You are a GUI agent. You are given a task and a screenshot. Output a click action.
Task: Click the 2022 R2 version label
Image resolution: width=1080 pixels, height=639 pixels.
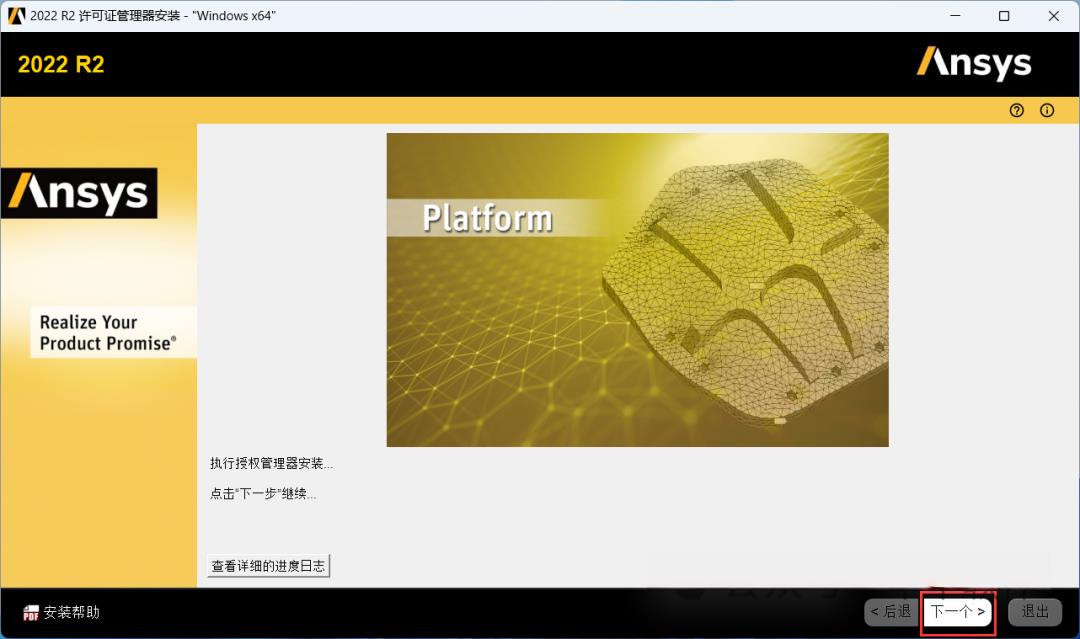tap(61, 65)
